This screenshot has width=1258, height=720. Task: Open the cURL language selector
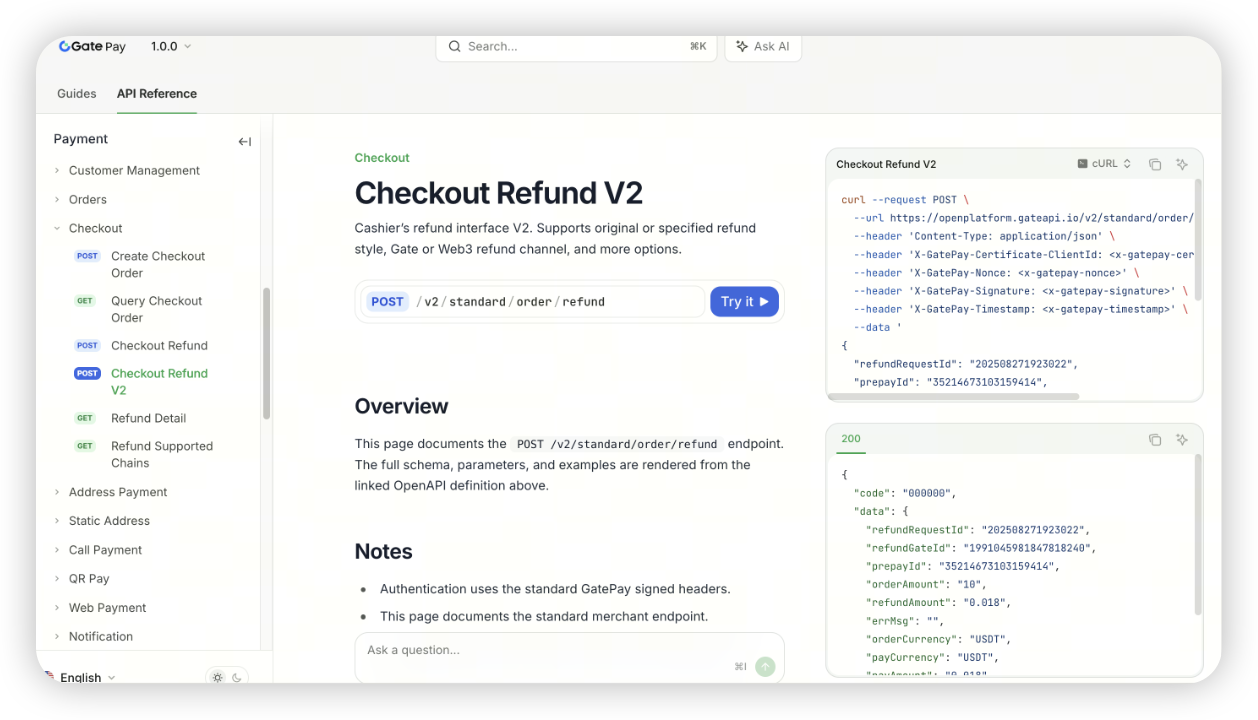coord(1104,164)
